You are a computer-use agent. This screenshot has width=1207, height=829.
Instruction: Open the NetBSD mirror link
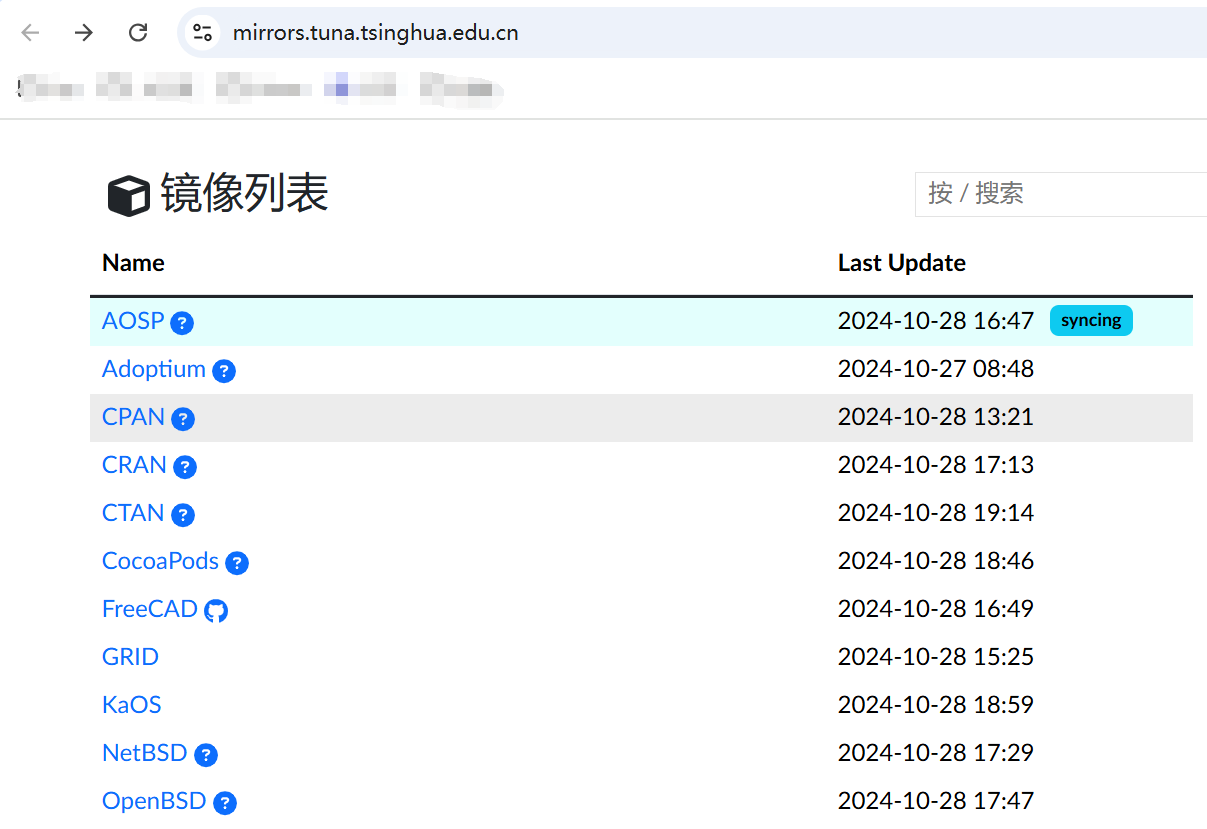click(x=145, y=753)
